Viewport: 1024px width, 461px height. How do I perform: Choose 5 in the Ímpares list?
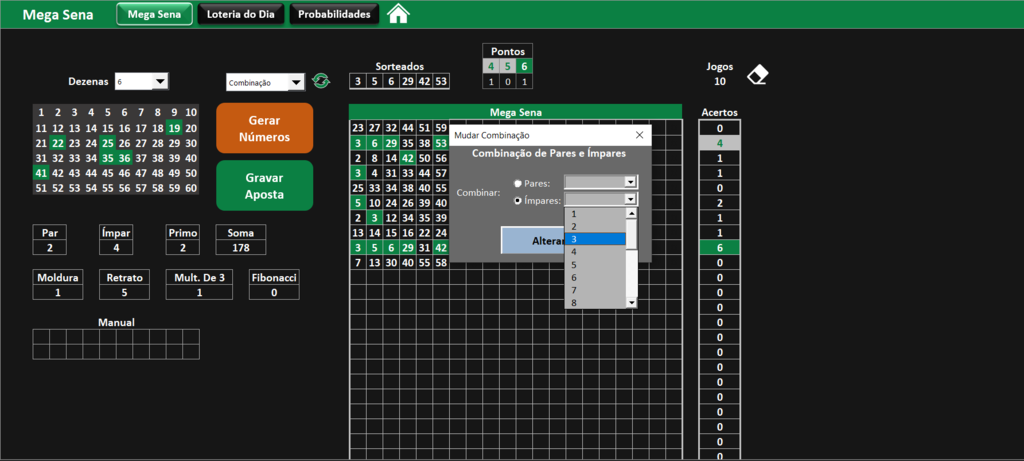pyautogui.click(x=595, y=264)
